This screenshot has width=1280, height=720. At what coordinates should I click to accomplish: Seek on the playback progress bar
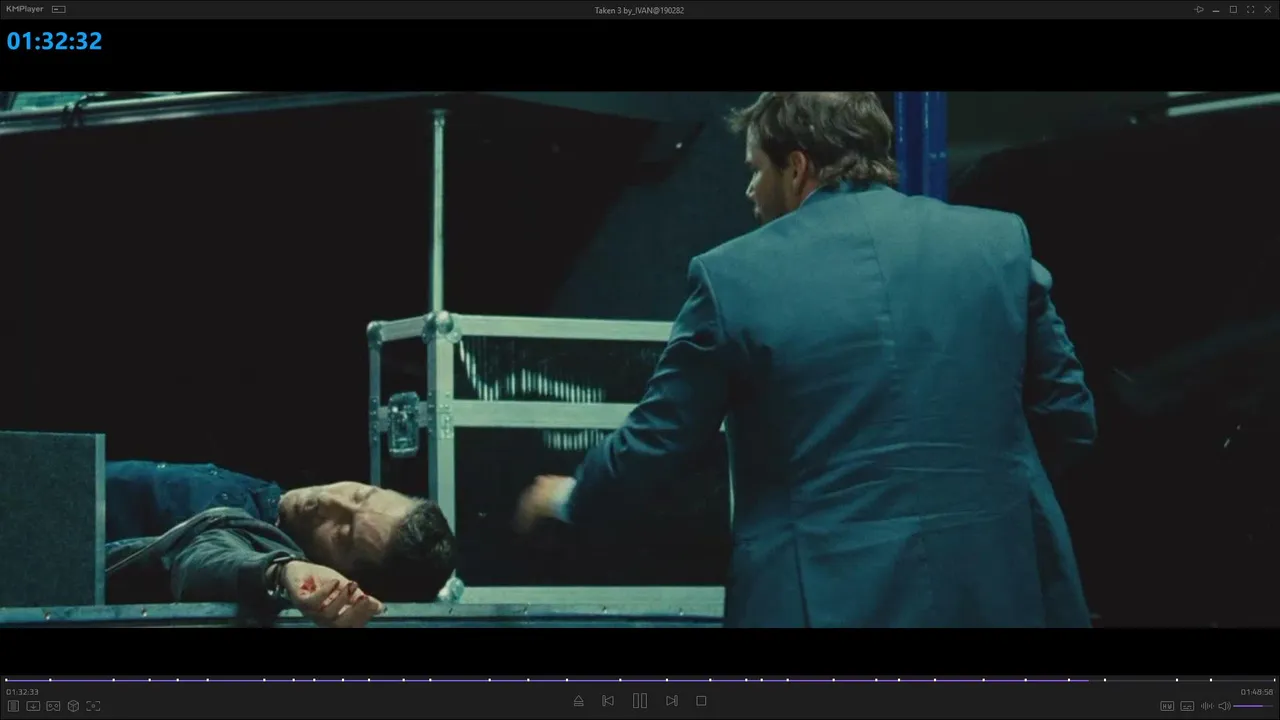coord(640,680)
